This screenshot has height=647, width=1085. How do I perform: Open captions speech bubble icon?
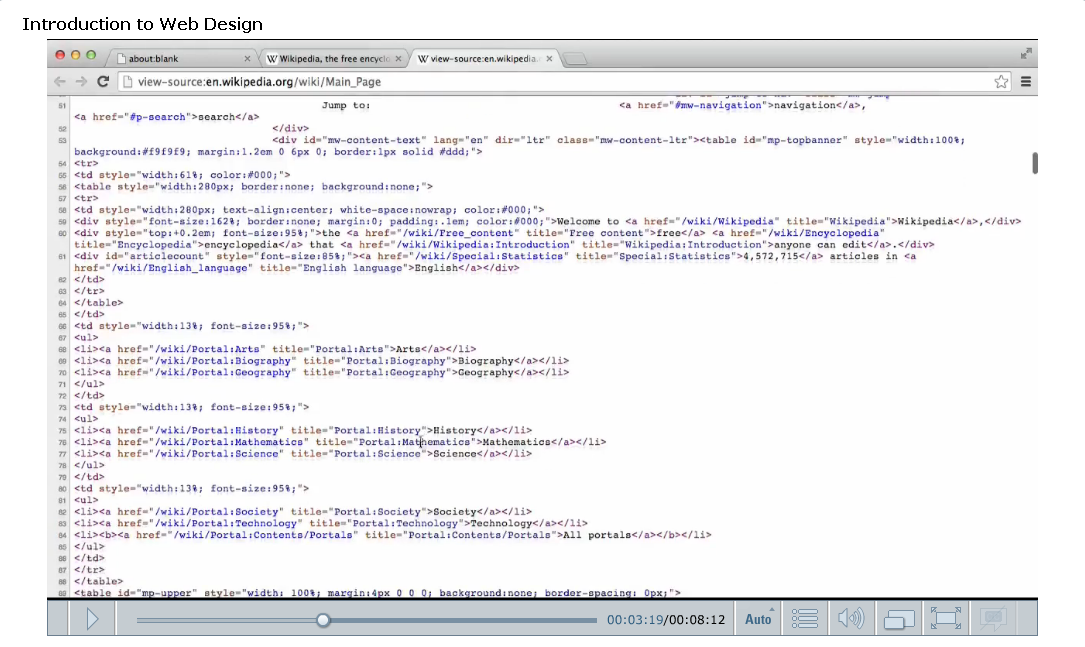coord(993,619)
